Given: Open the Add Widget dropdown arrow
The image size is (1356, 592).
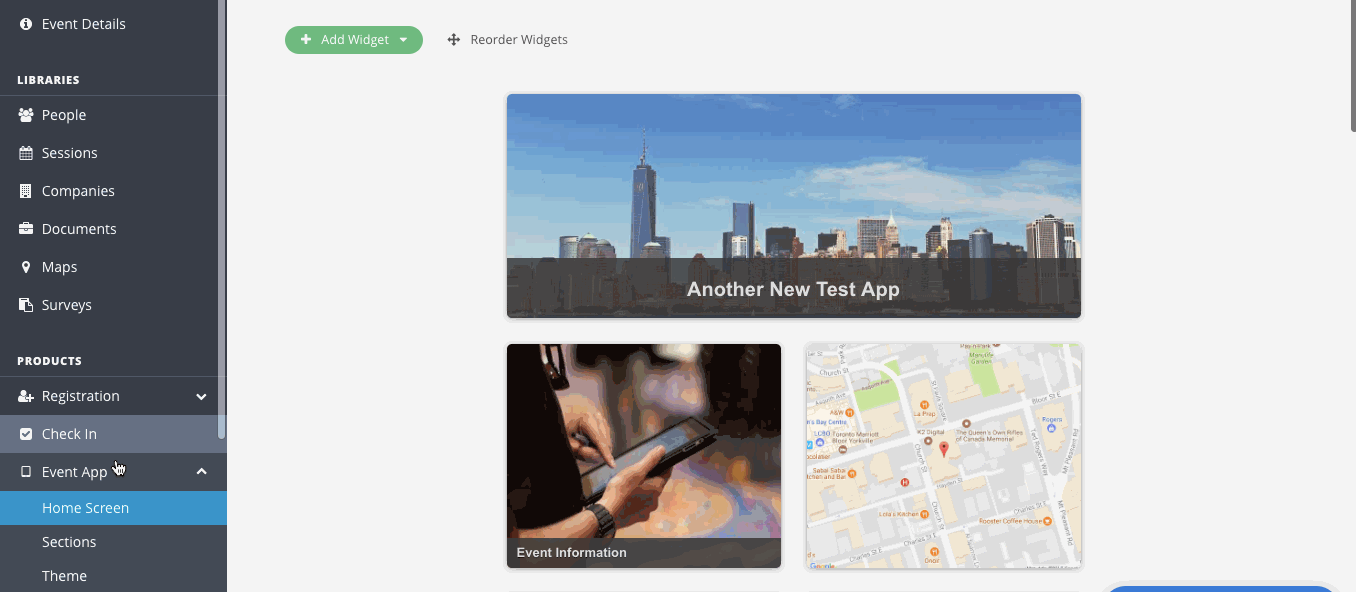Looking at the screenshot, I should pos(403,40).
